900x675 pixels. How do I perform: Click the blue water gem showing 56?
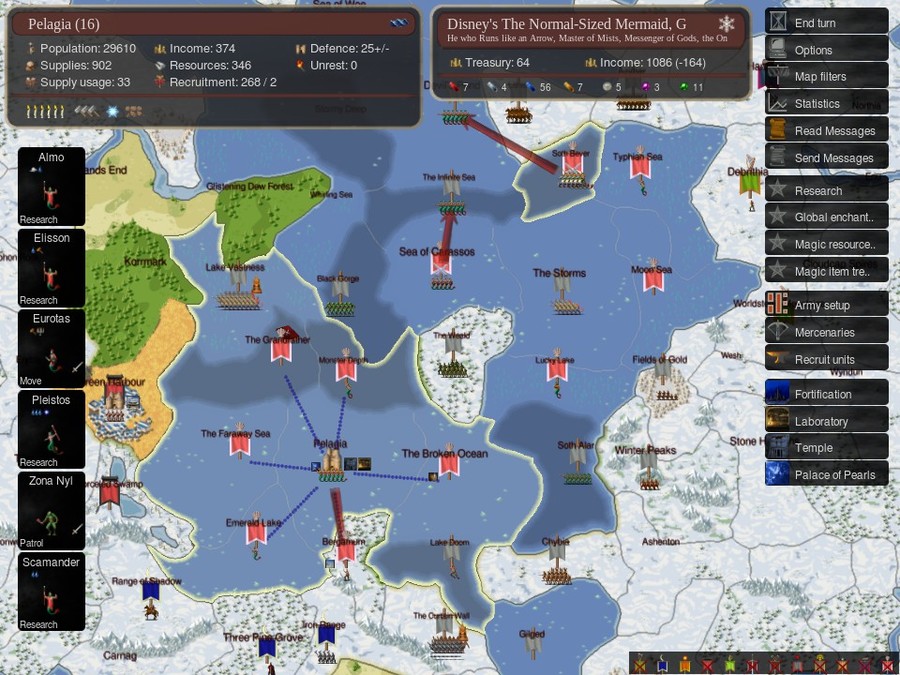[530, 87]
